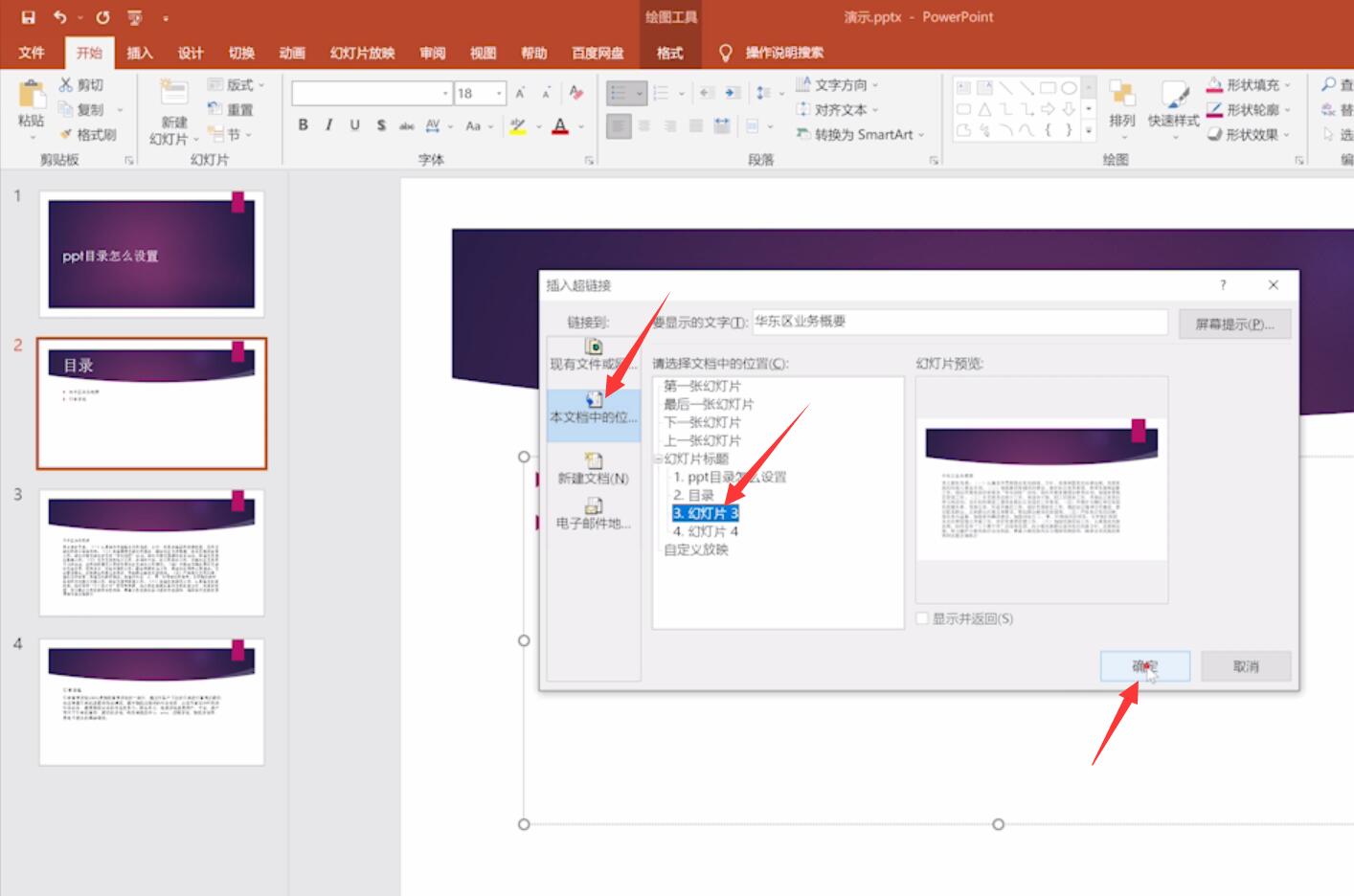The image size is (1354, 896).
Task: Open the font size dropdown showing 18
Action: [499, 93]
